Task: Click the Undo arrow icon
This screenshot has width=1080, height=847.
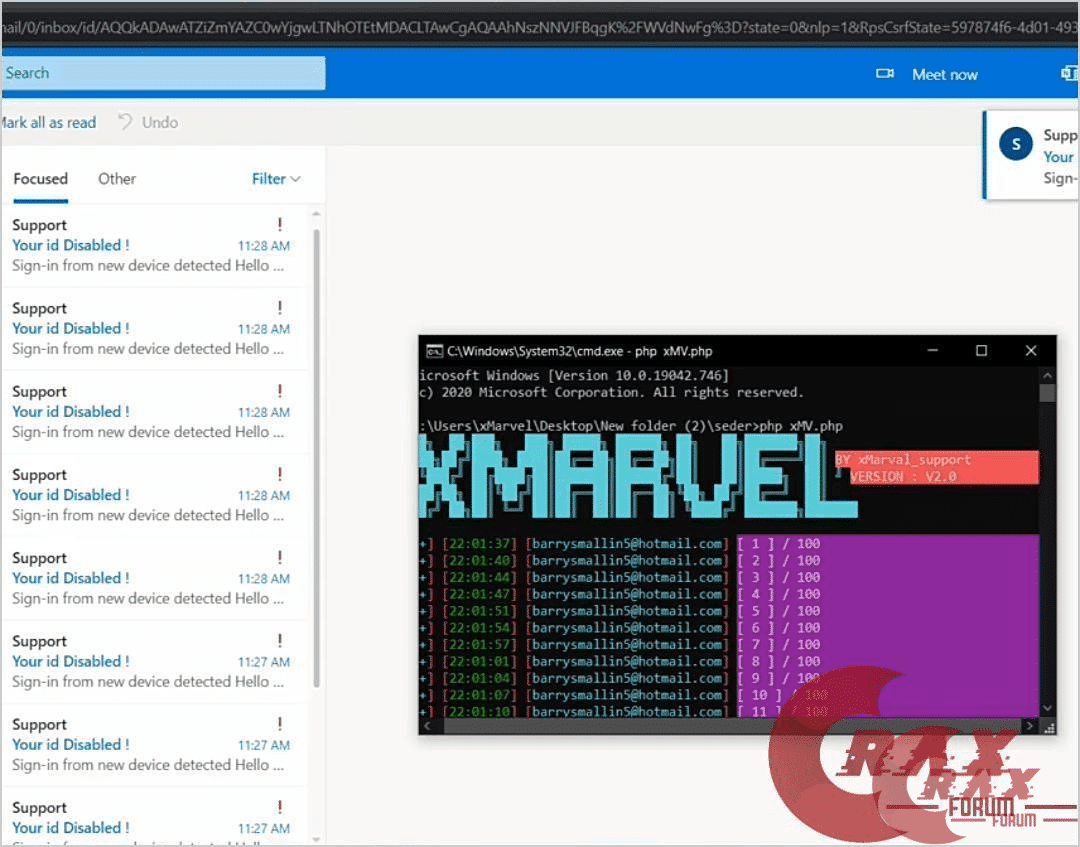Action: click(125, 122)
